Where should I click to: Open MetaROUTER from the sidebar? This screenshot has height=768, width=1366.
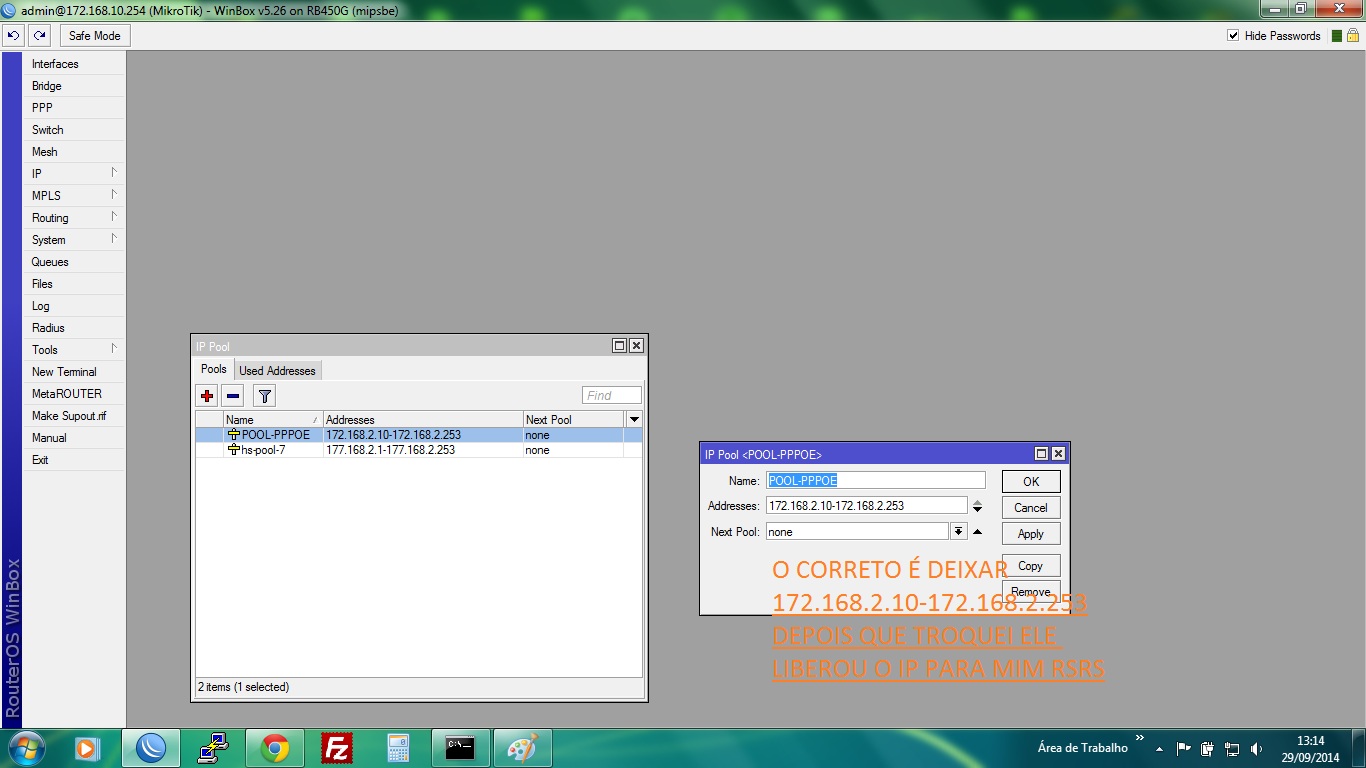(x=75, y=394)
